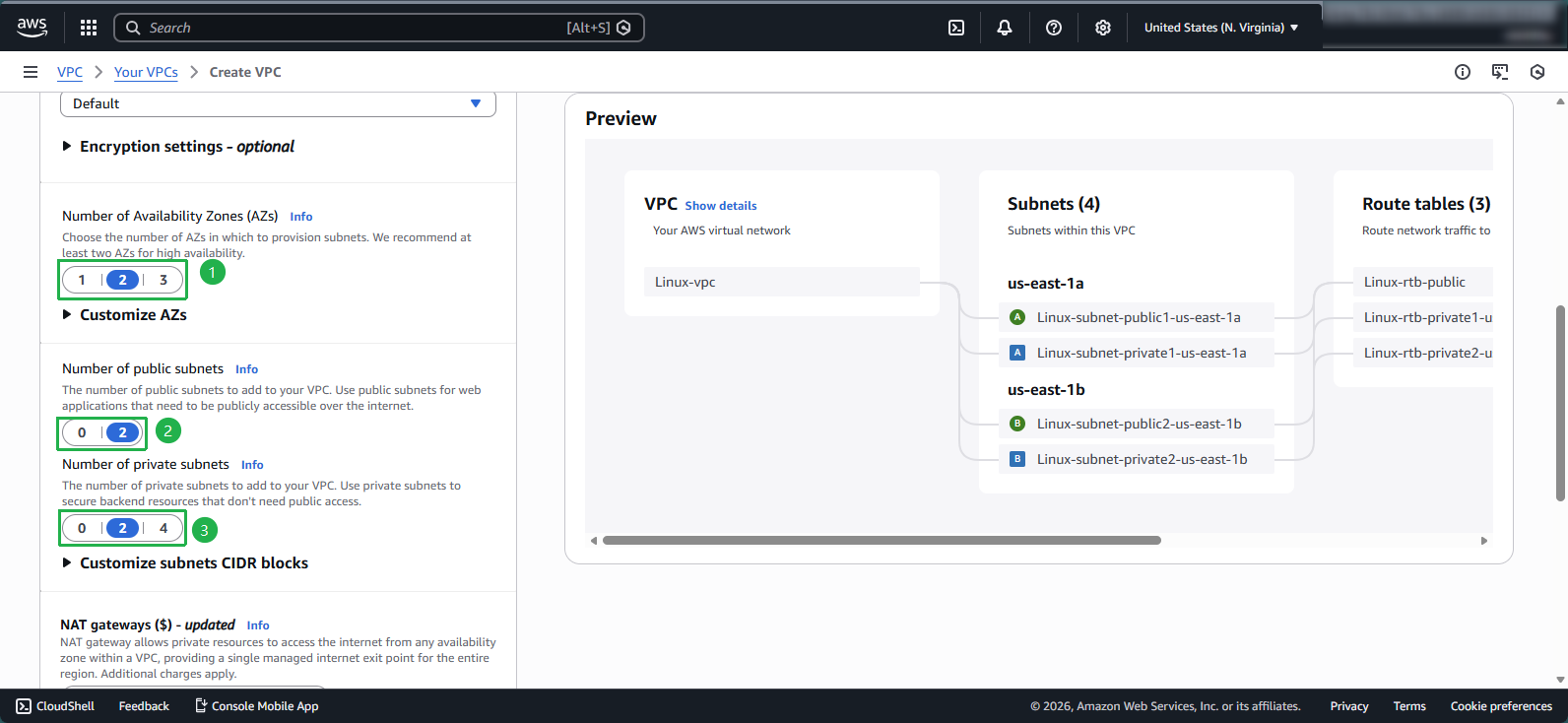Image resolution: width=1568 pixels, height=723 pixels.
Task: Open the info panel icon below the region selector
Action: coord(1463,72)
